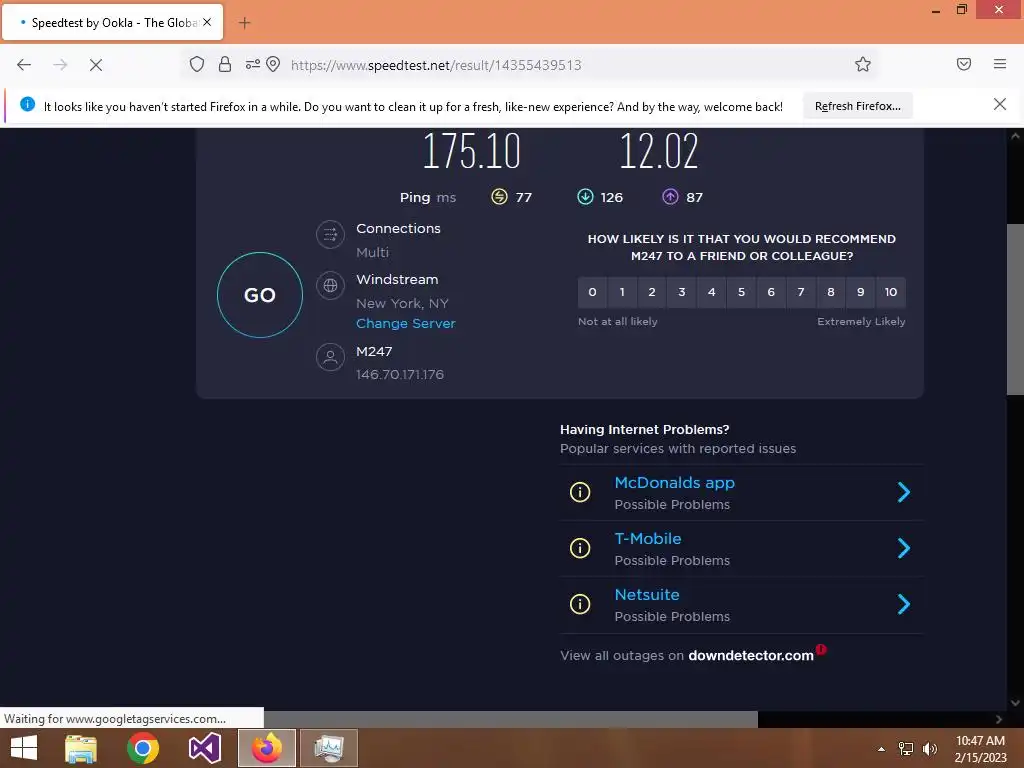Click the Refresh Firefox button
This screenshot has height=768, width=1024.
857,106
